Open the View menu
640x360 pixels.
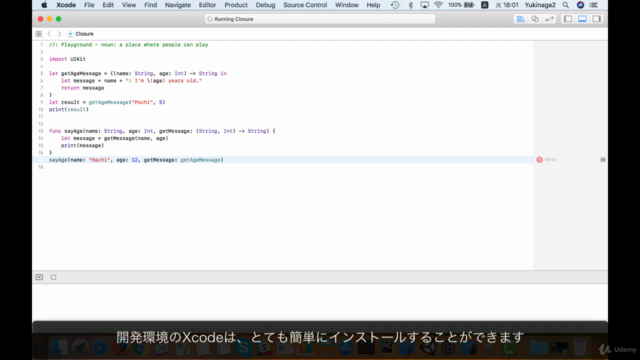[x=129, y=5]
